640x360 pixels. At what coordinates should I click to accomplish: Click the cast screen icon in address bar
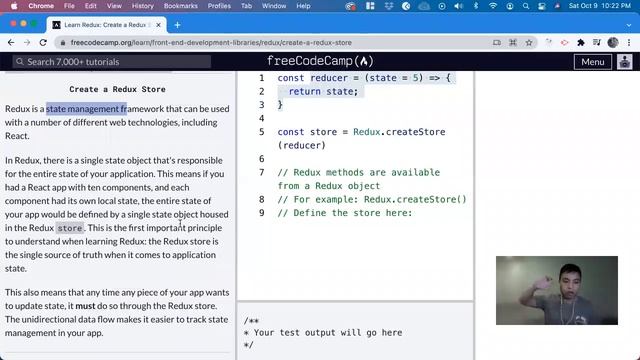(x=497, y=42)
